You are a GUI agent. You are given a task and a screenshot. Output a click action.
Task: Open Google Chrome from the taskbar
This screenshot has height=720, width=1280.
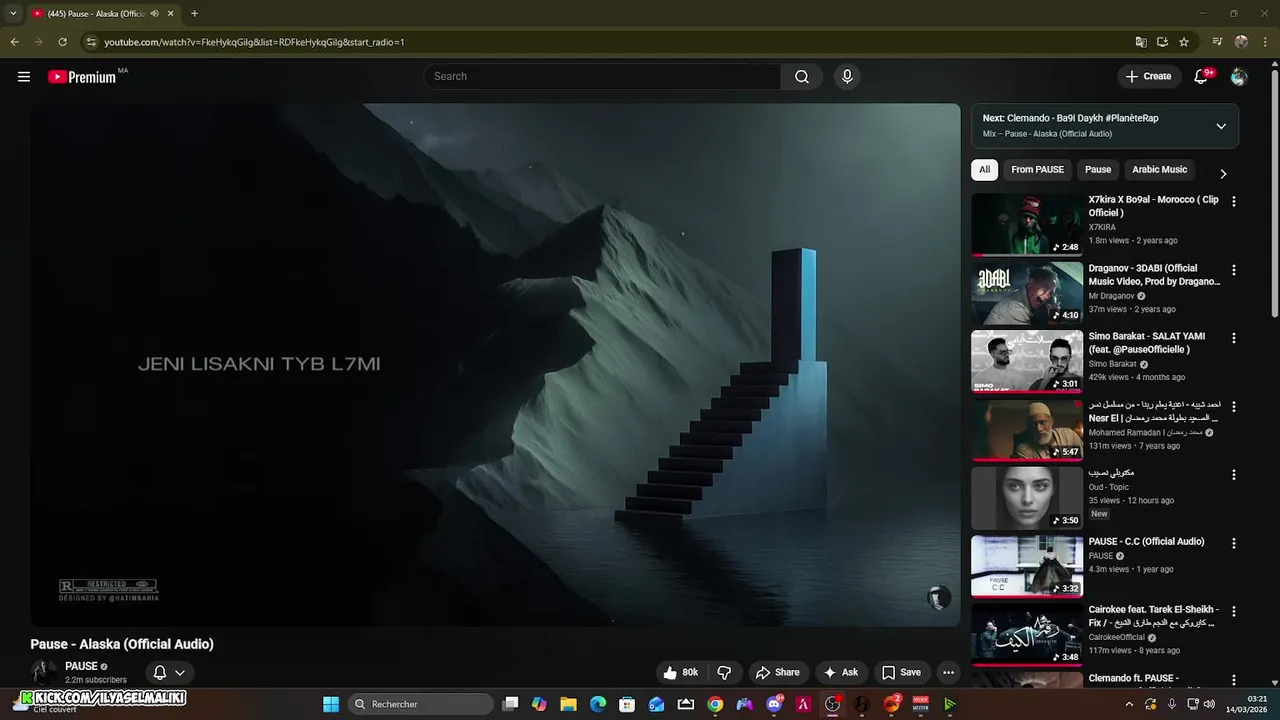coord(715,705)
